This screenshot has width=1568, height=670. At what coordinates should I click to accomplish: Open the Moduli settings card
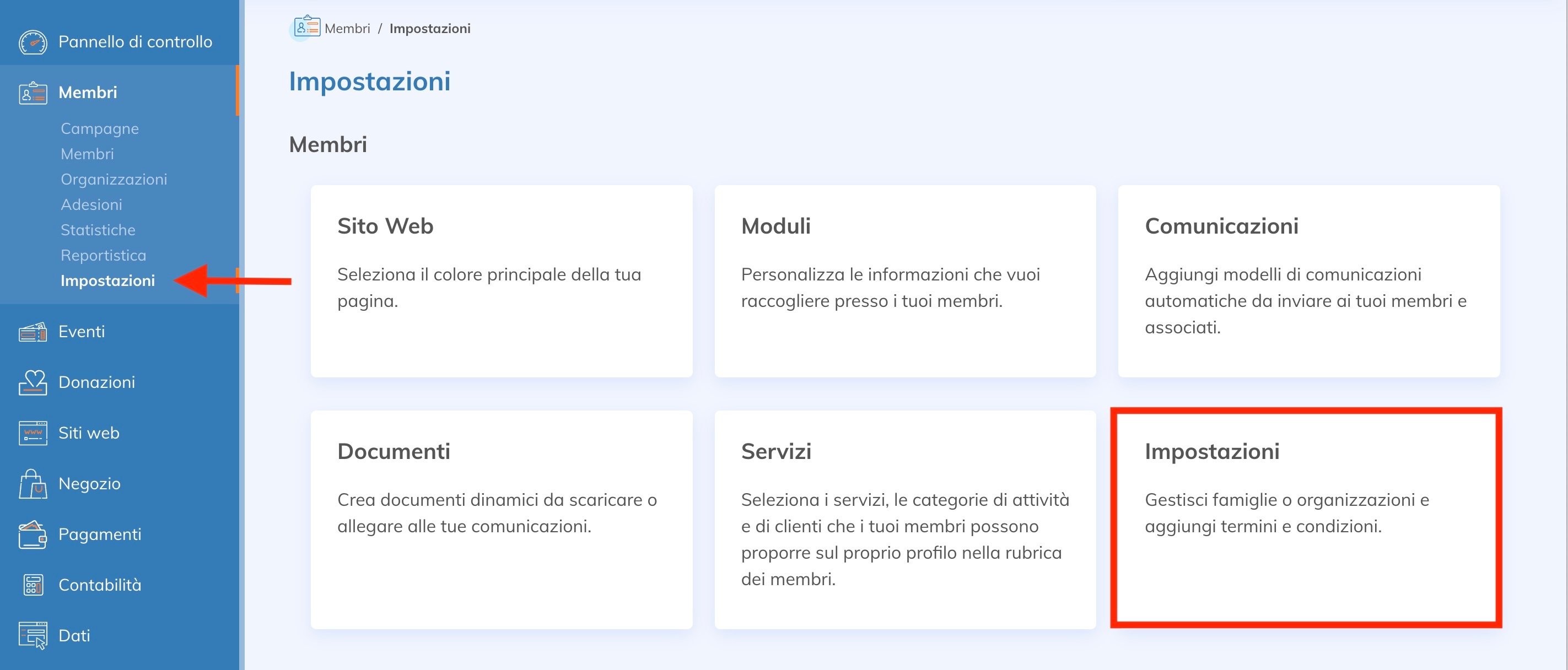tap(905, 281)
